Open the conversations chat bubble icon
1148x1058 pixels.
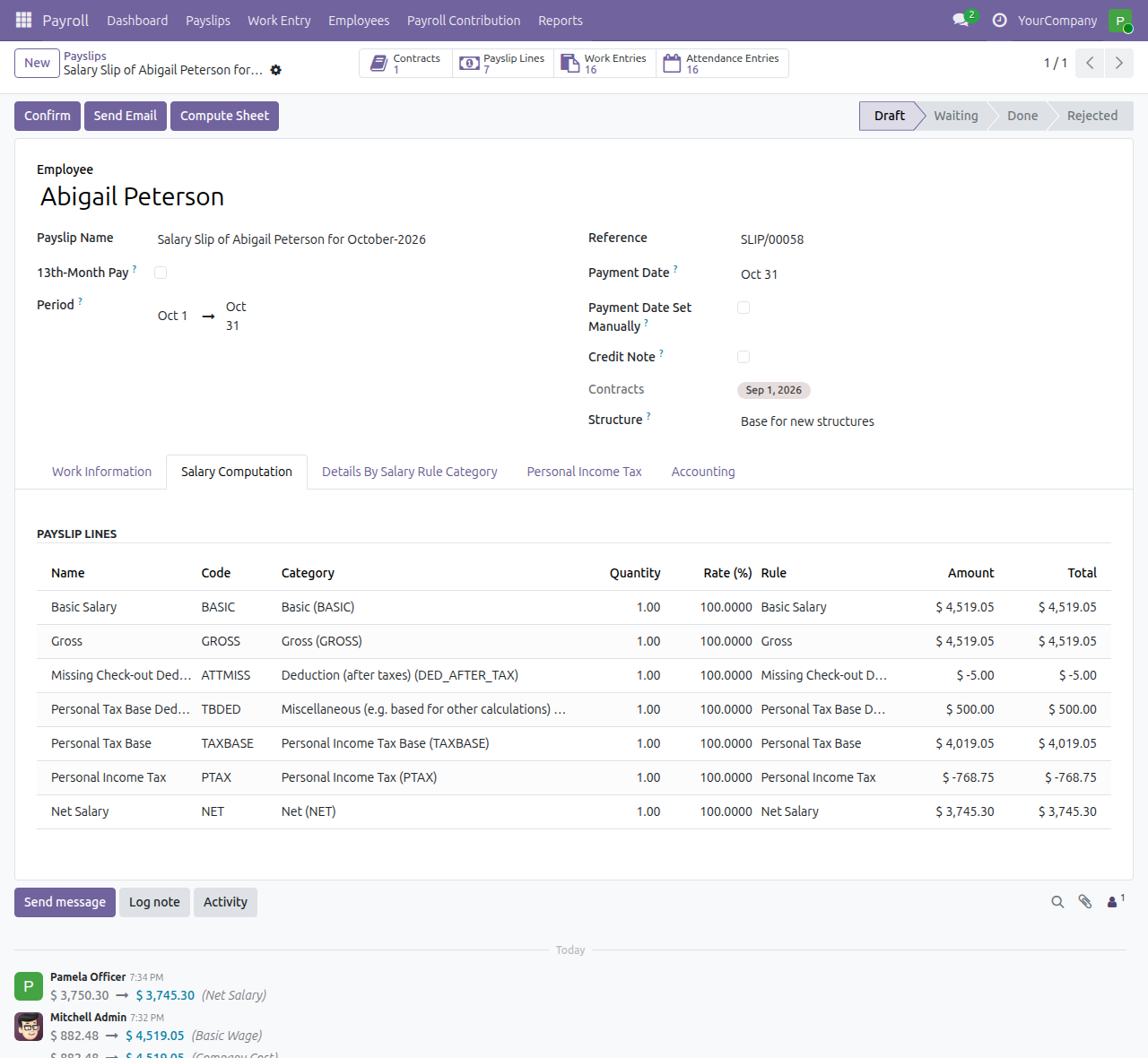[962, 20]
